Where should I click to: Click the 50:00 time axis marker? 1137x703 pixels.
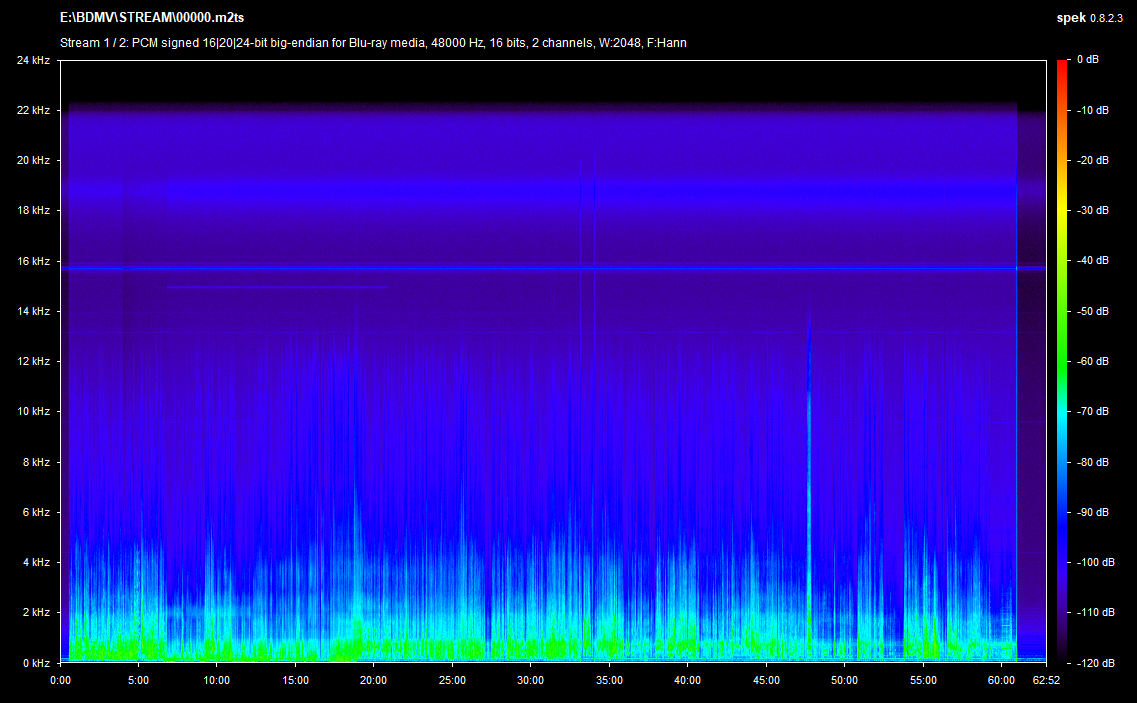coord(843,680)
